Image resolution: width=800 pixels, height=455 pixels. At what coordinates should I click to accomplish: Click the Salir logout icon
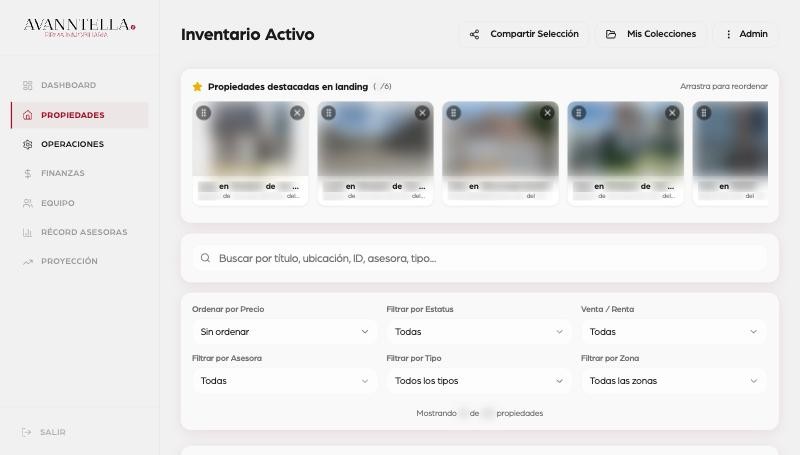(x=27, y=433)
